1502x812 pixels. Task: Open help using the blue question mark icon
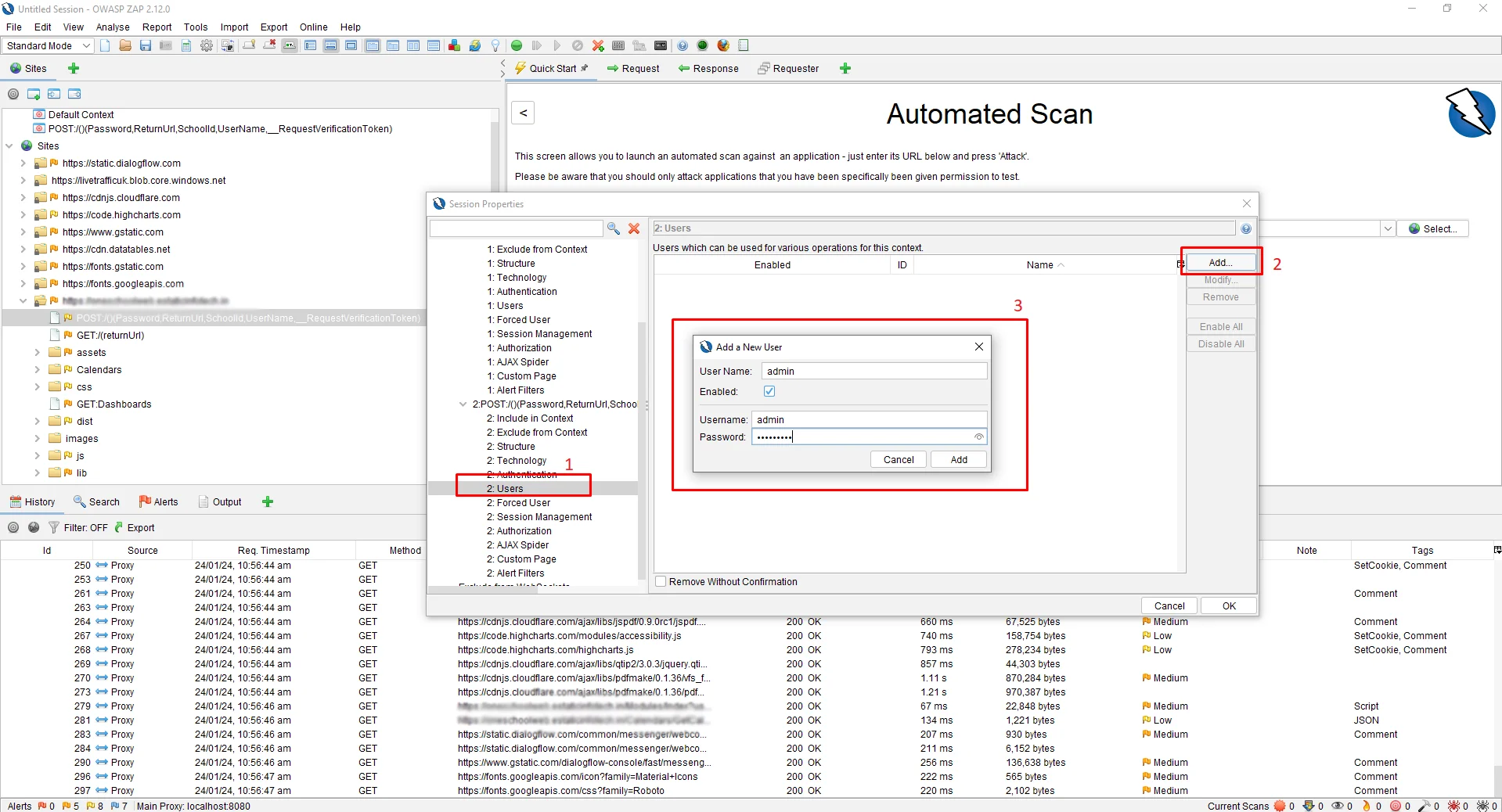(x=682, y=45)
